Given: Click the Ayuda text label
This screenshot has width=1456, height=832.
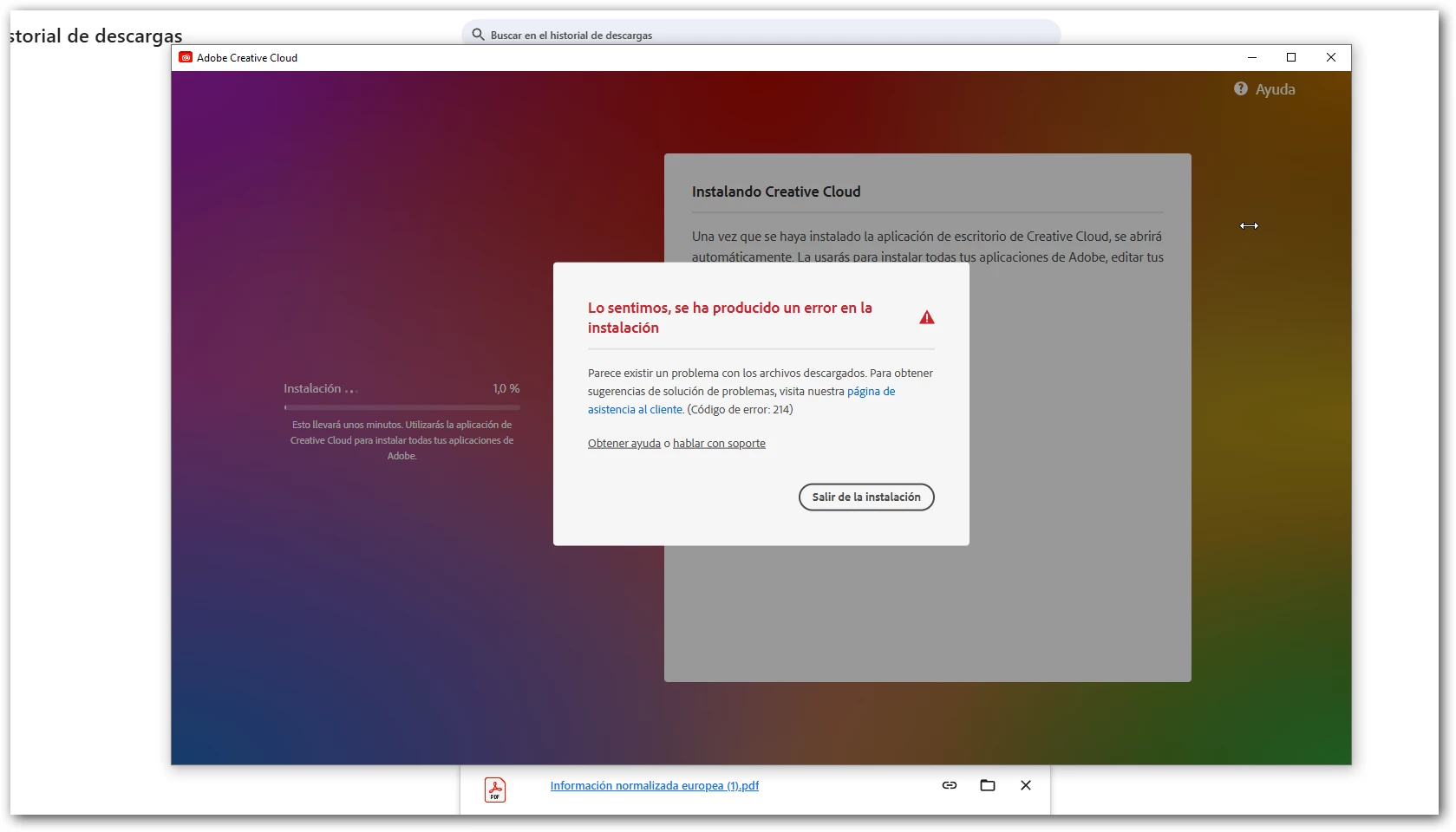Looking at the screenshot, I should (1276, 89).
